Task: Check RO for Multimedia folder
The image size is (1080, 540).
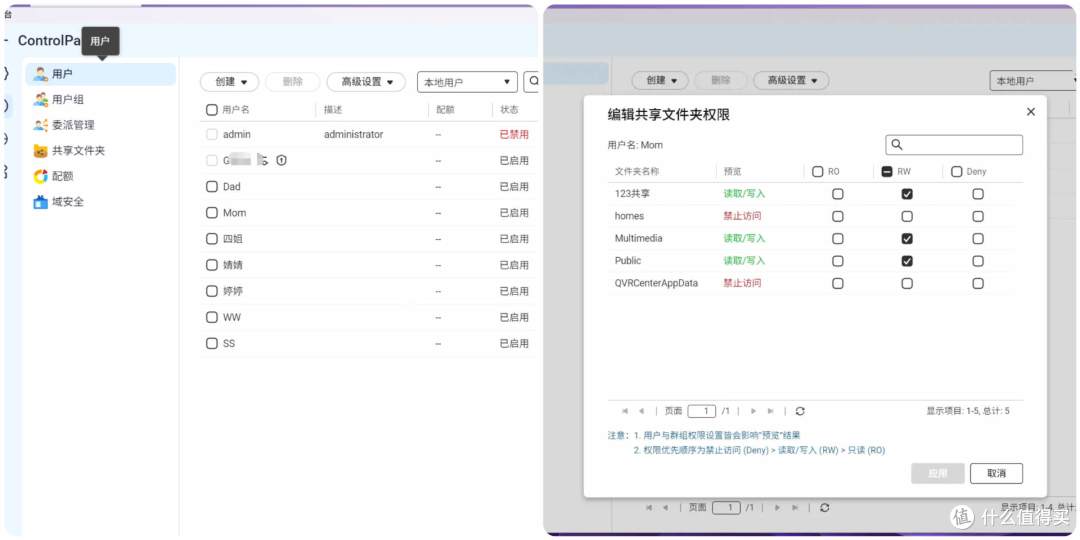Action: coord(838,238)
